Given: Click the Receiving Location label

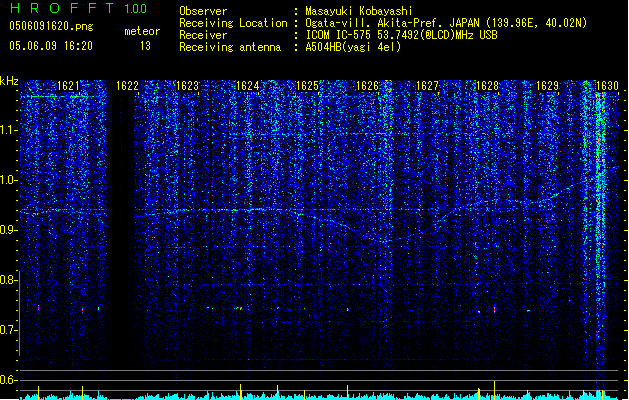Looking at the screenshot, I should [233, 23].
